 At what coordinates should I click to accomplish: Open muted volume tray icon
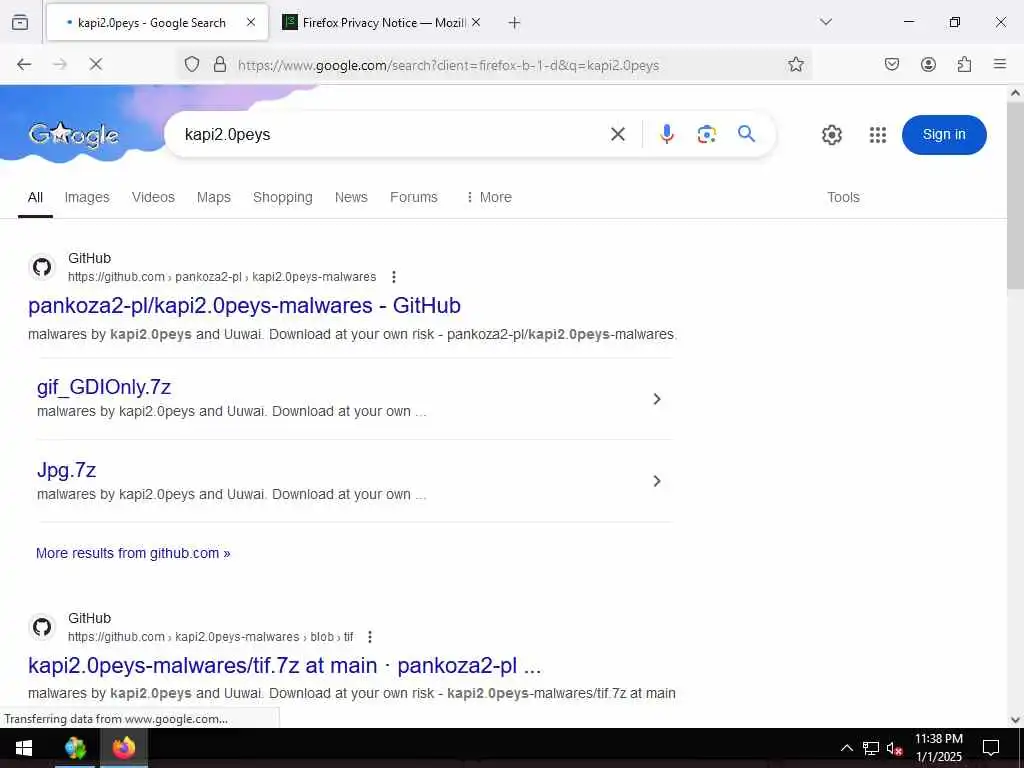coord(894,748)
